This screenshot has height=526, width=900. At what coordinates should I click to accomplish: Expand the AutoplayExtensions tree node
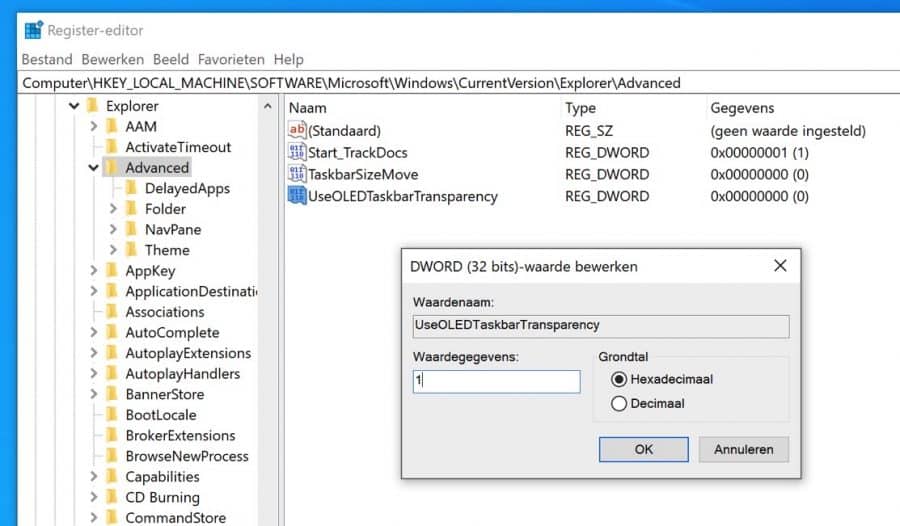pyautogui.click(x=94, y=353)
